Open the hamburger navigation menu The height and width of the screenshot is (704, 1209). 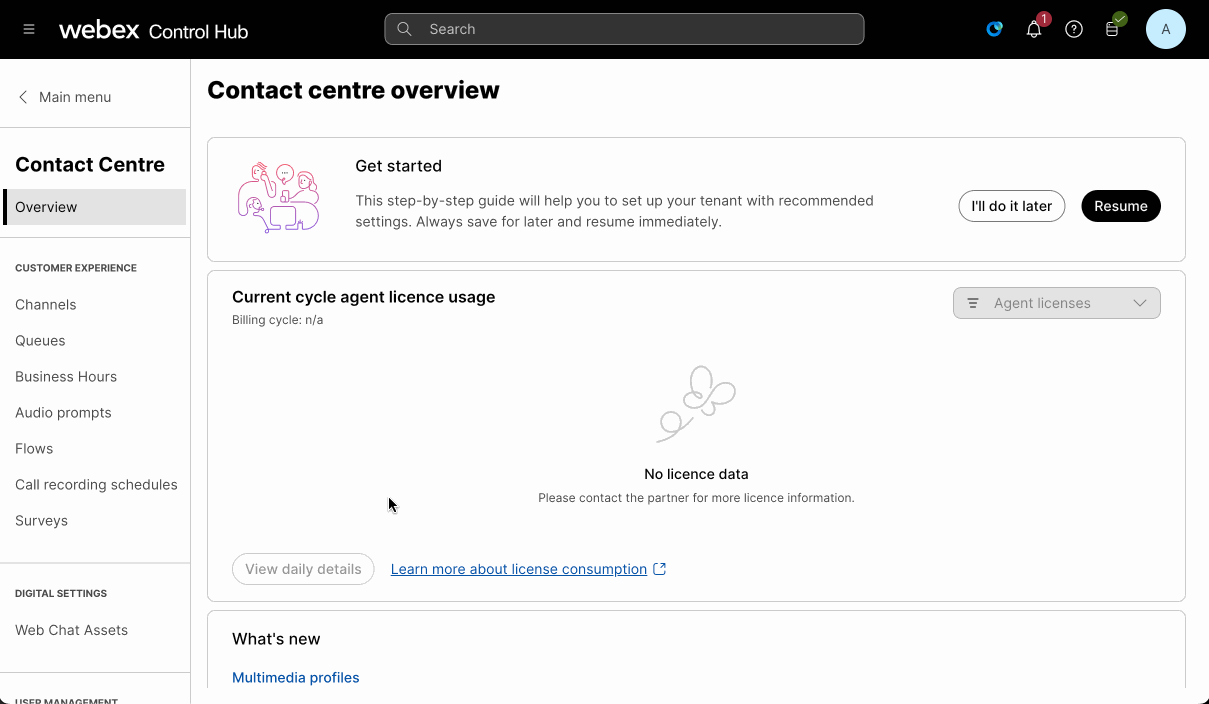pyautogui.click(x=29, y=29)
